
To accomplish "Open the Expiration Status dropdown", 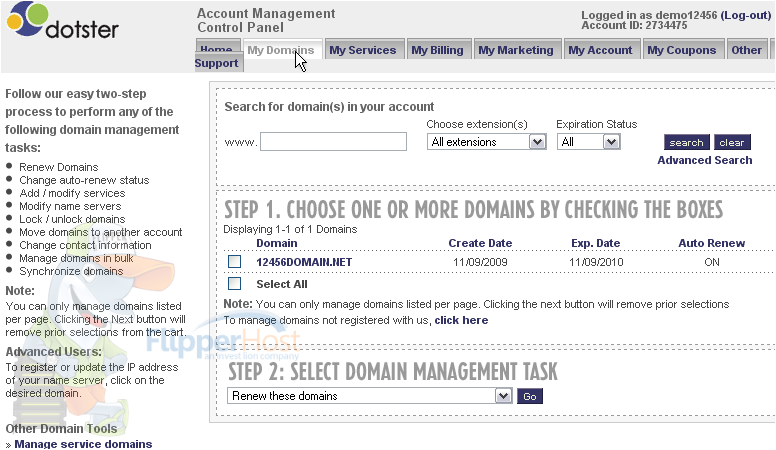I will point(588,142).
